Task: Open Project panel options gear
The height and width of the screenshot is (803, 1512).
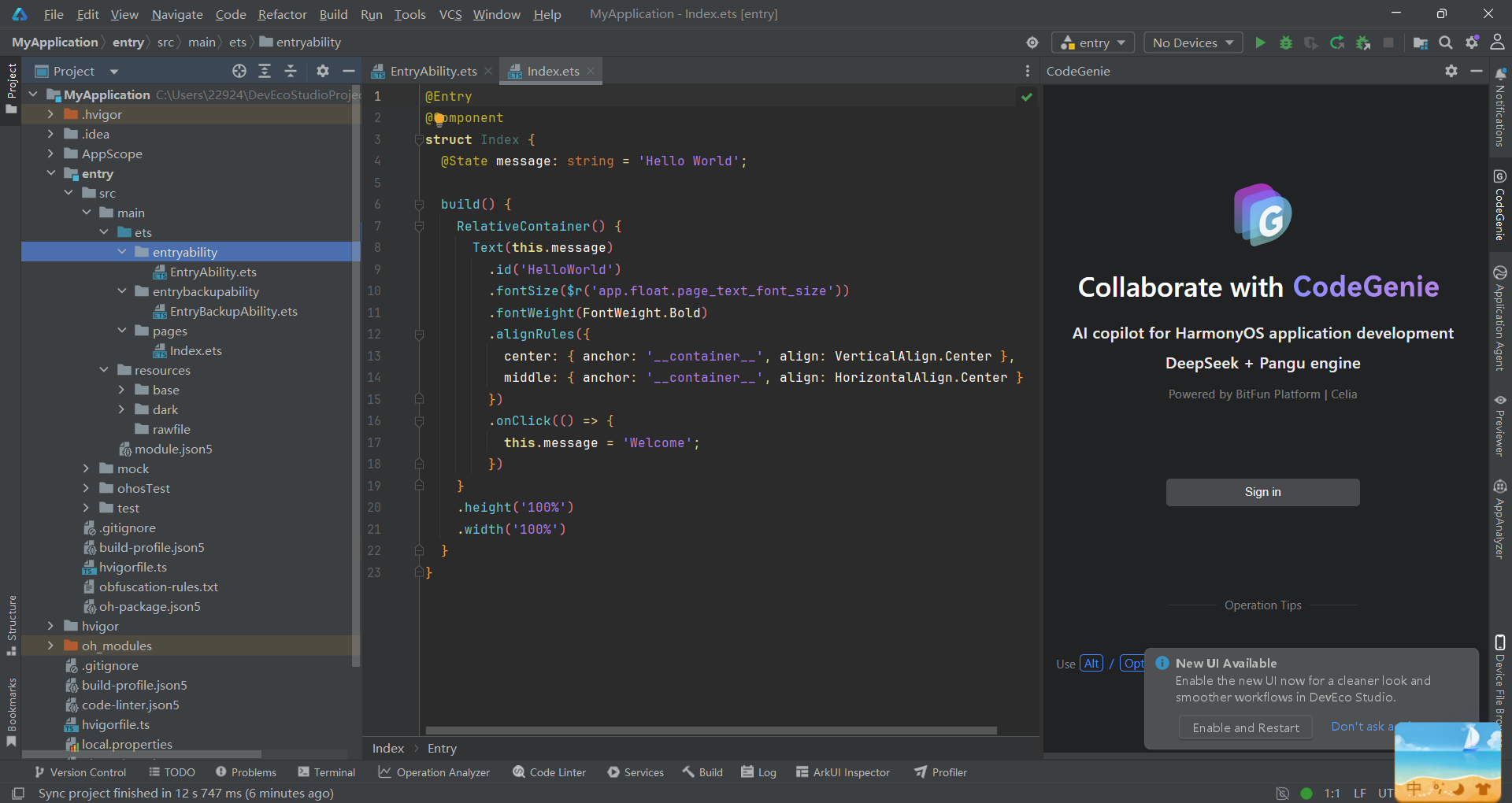Action: coord(323,71)
